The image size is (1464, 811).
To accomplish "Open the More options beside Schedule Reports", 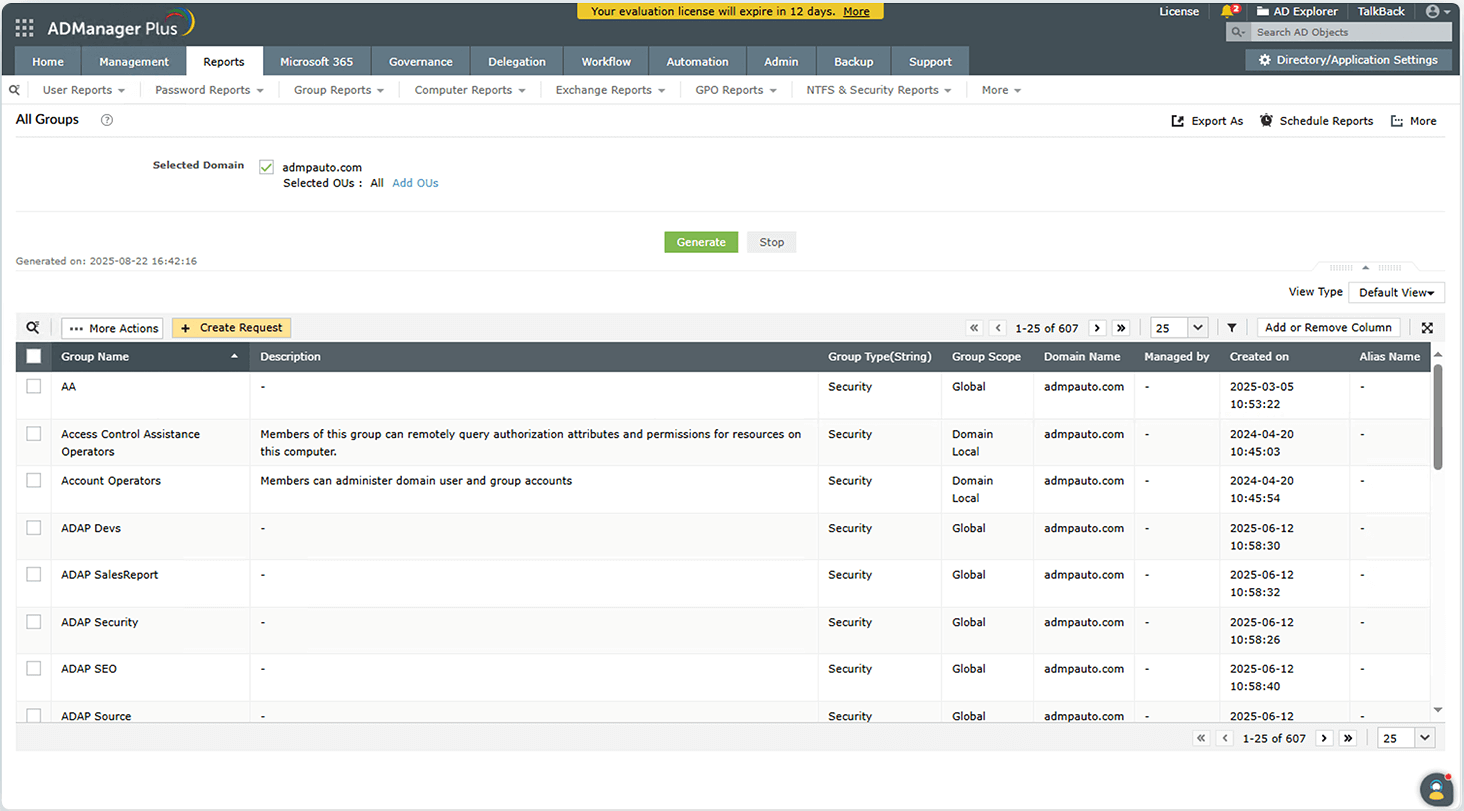I will point(1413,121).
